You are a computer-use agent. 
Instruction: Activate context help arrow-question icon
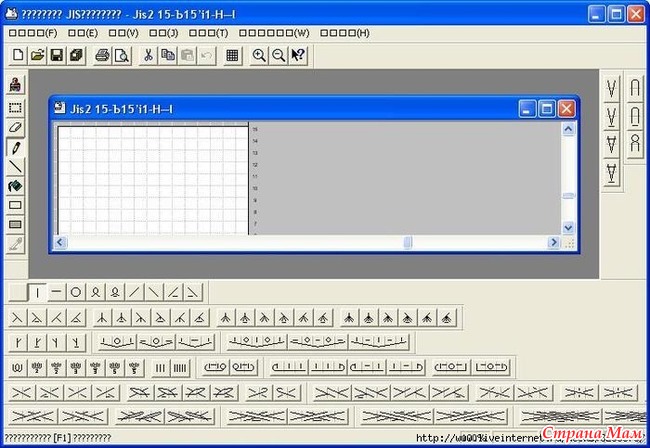(298, 55)
